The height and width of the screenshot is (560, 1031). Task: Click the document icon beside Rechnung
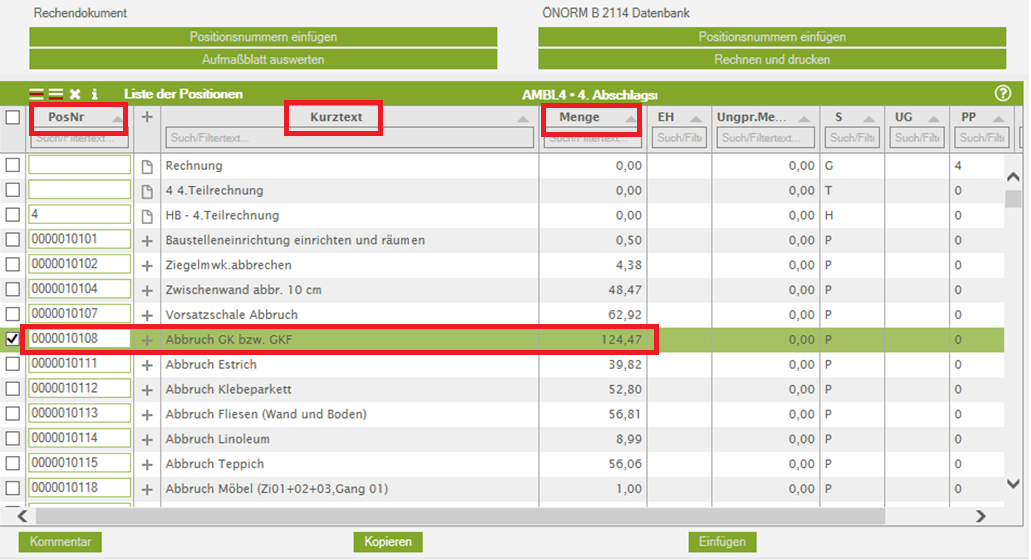(x=147, y=166)
